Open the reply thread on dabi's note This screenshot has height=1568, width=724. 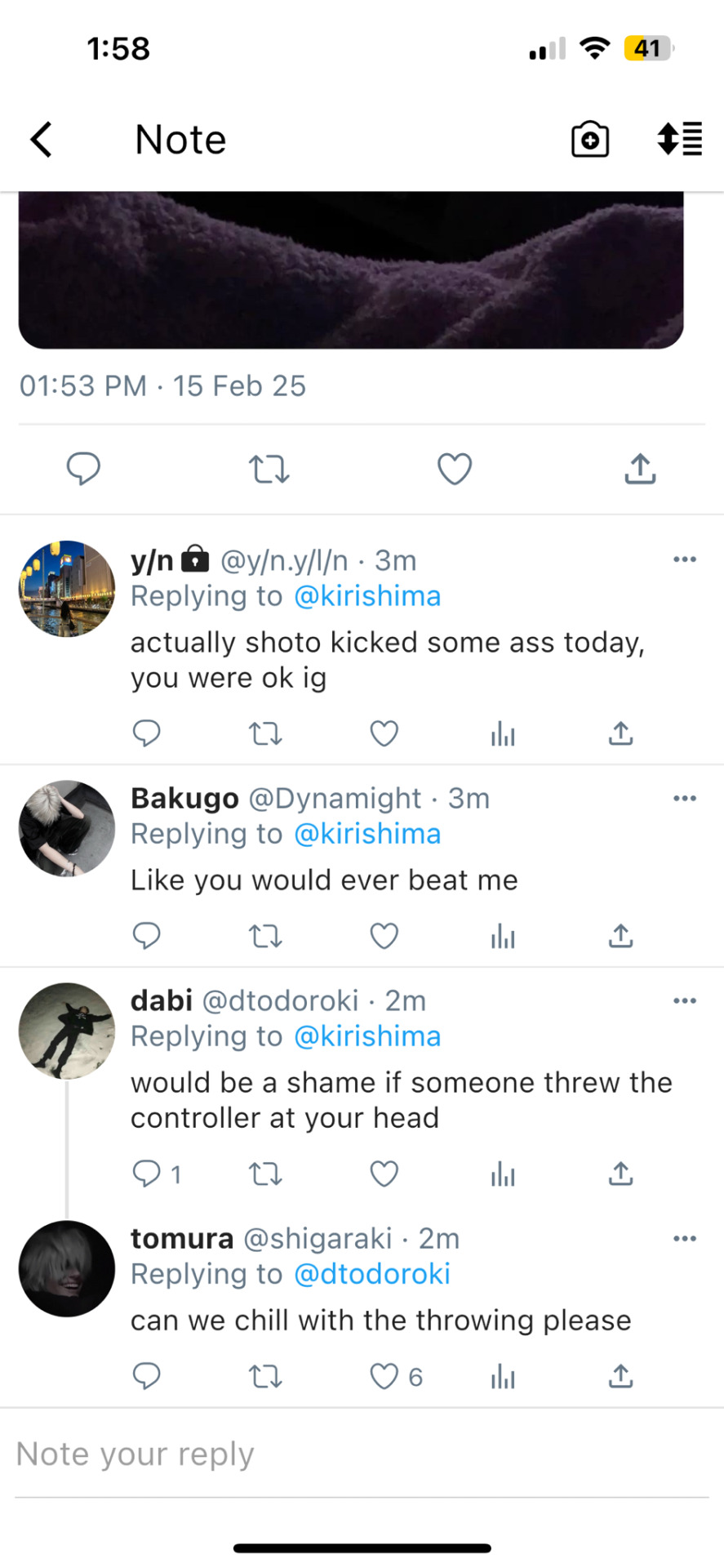click(157, 1174)
